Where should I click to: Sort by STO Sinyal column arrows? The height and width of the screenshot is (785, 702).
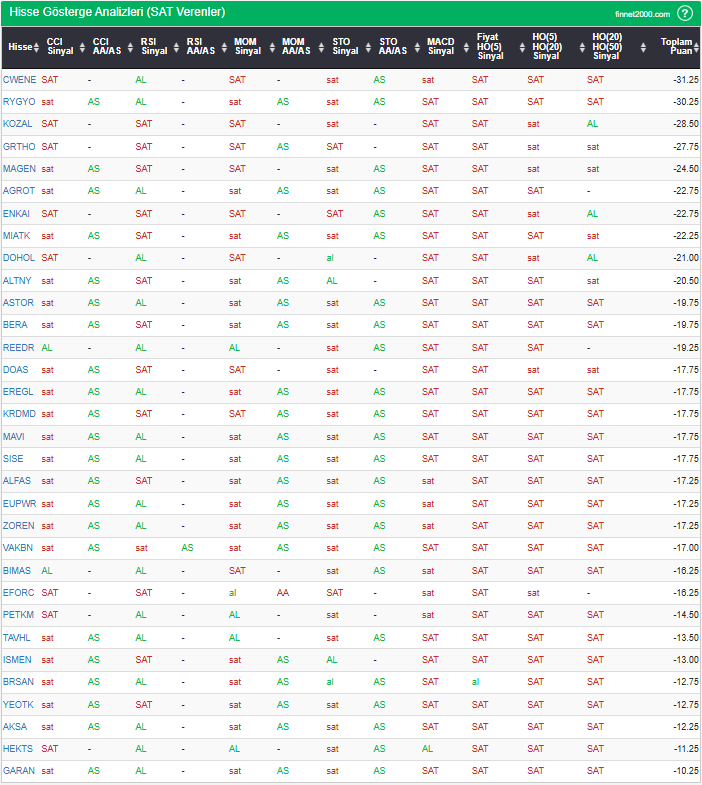tap(369, 48)
